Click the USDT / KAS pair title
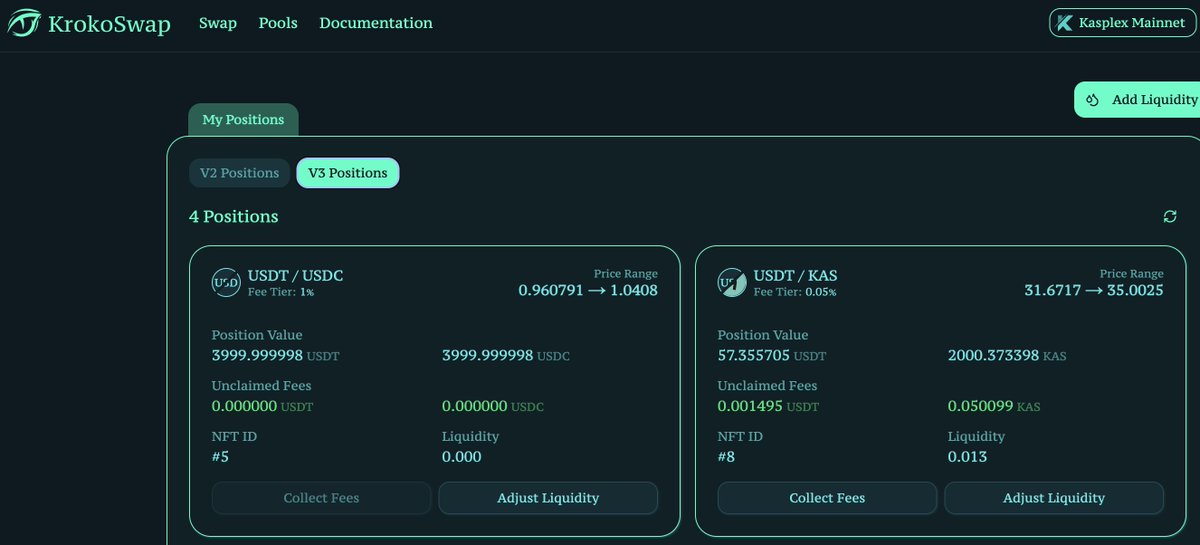1200x545 pixels. click(x=795, y=276)
